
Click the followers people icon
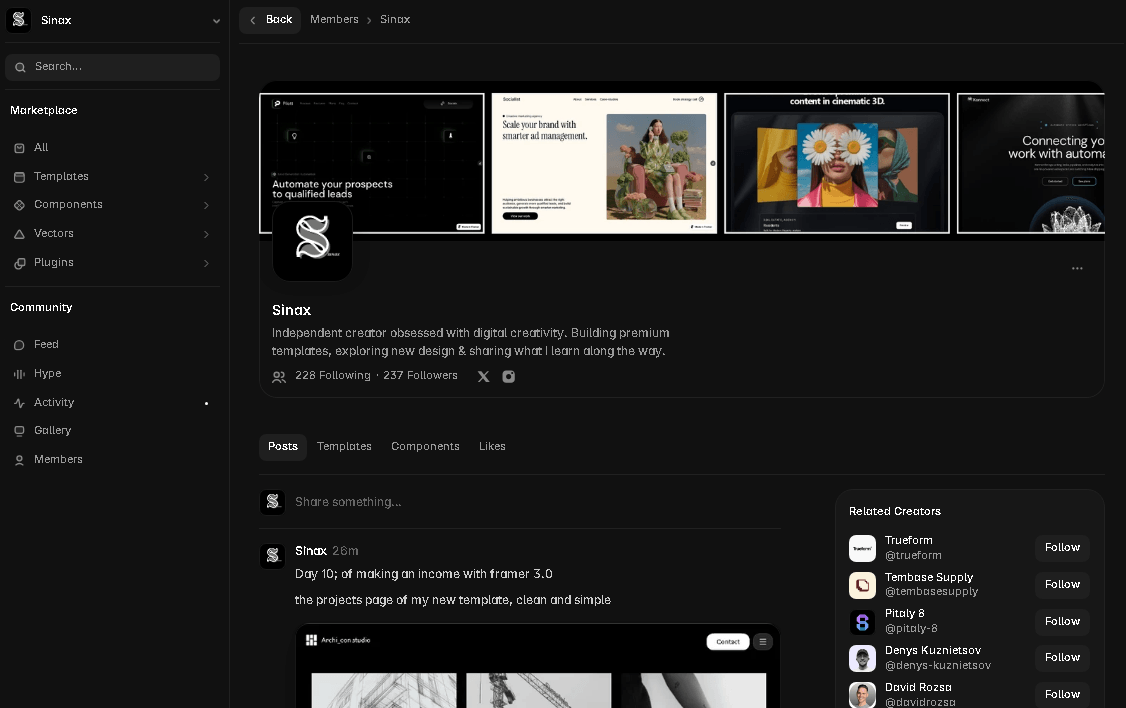tap(279, 376)
